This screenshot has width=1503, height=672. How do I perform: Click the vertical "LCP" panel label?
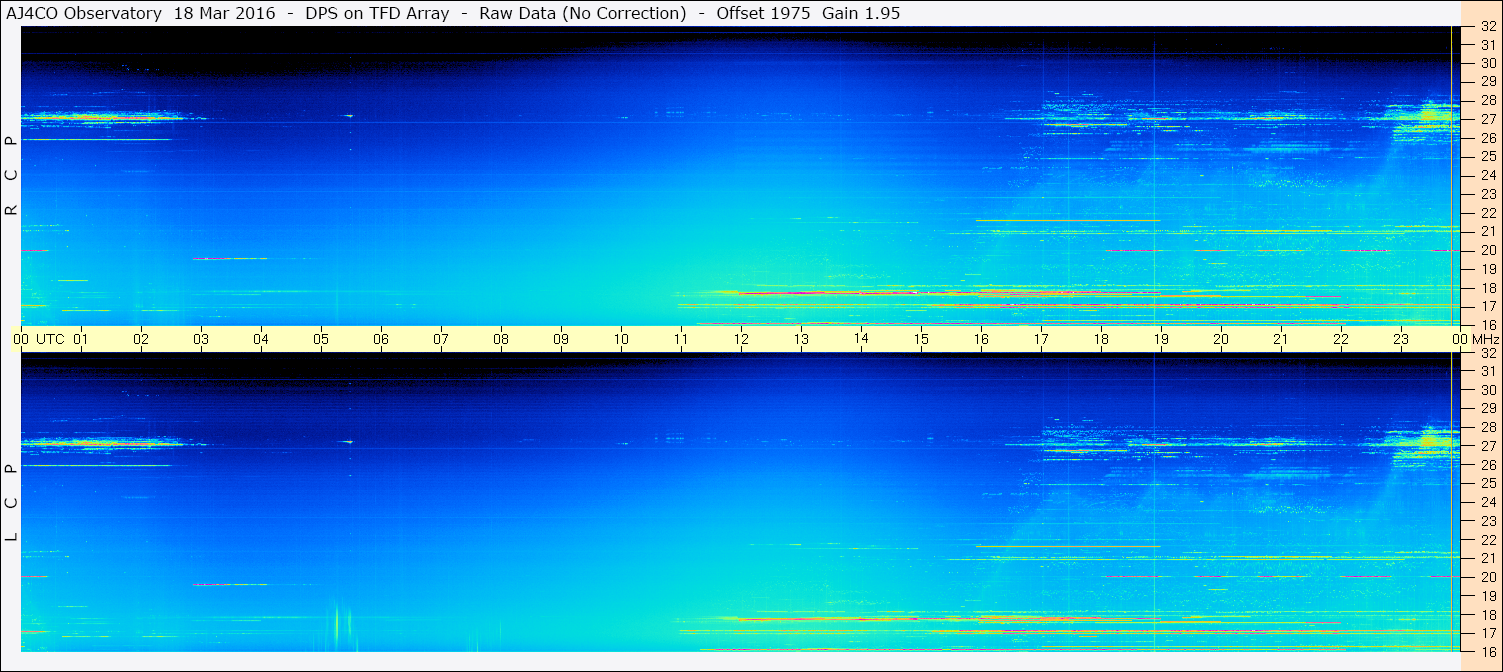point(12,503)
